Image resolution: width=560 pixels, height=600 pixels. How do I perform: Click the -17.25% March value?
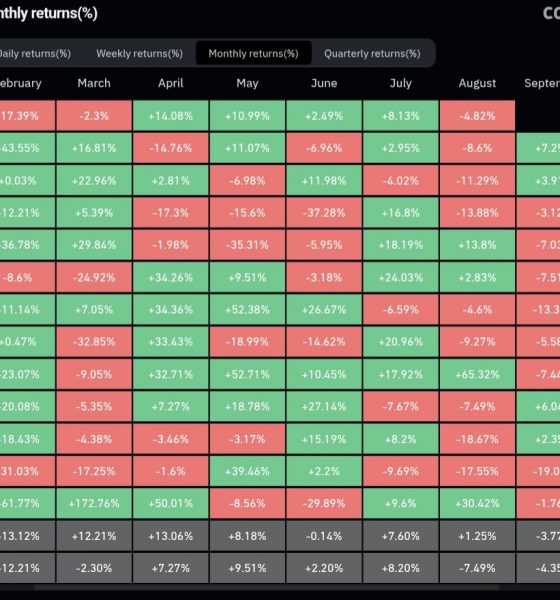(x=94, y=471)
